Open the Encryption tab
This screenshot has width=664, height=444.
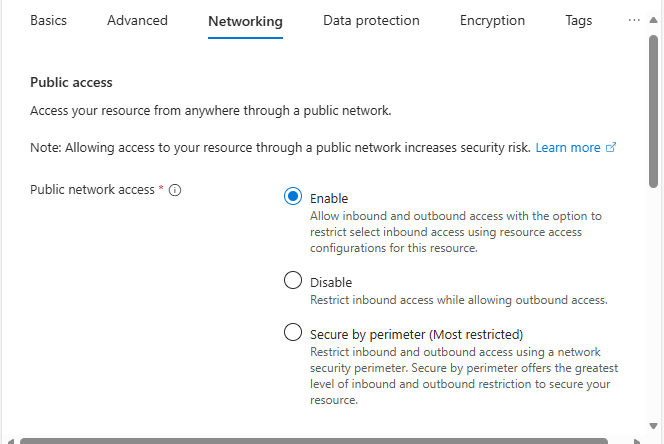(x=492, y=20)
